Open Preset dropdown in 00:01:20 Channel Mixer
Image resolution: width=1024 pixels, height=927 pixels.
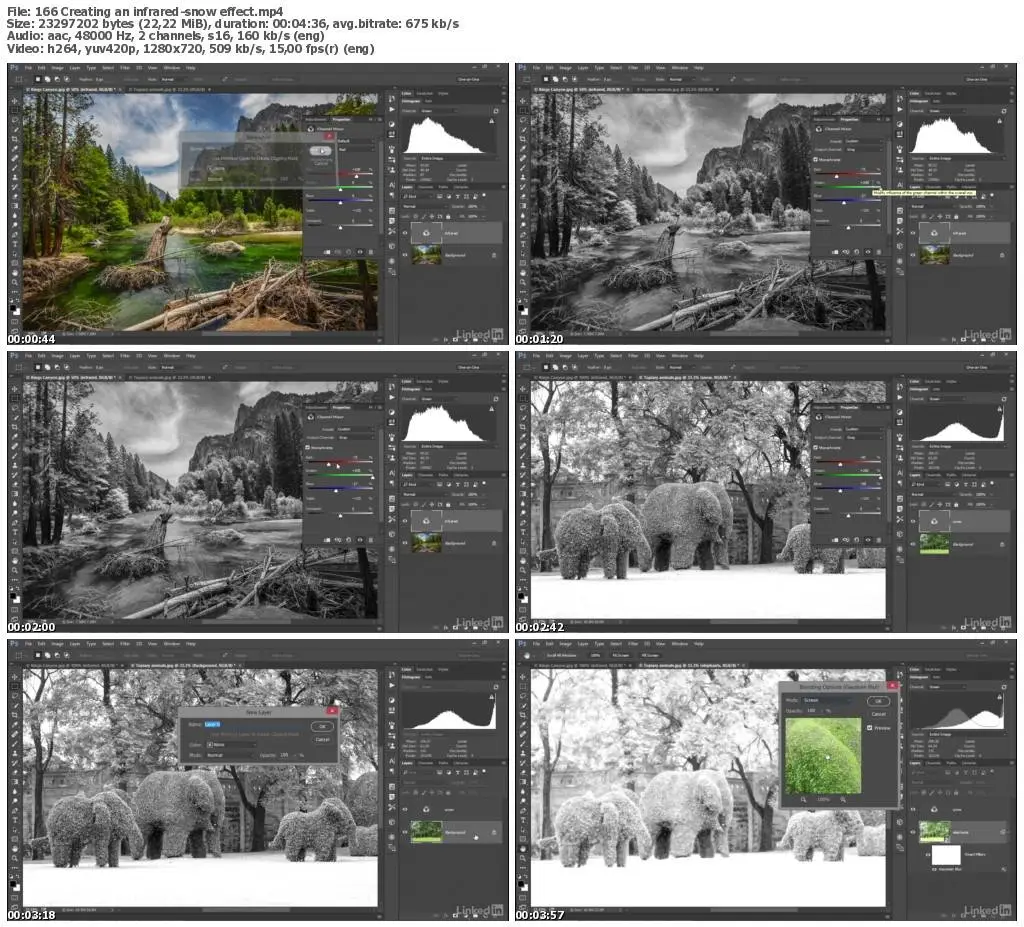click(x=864, y=141)
